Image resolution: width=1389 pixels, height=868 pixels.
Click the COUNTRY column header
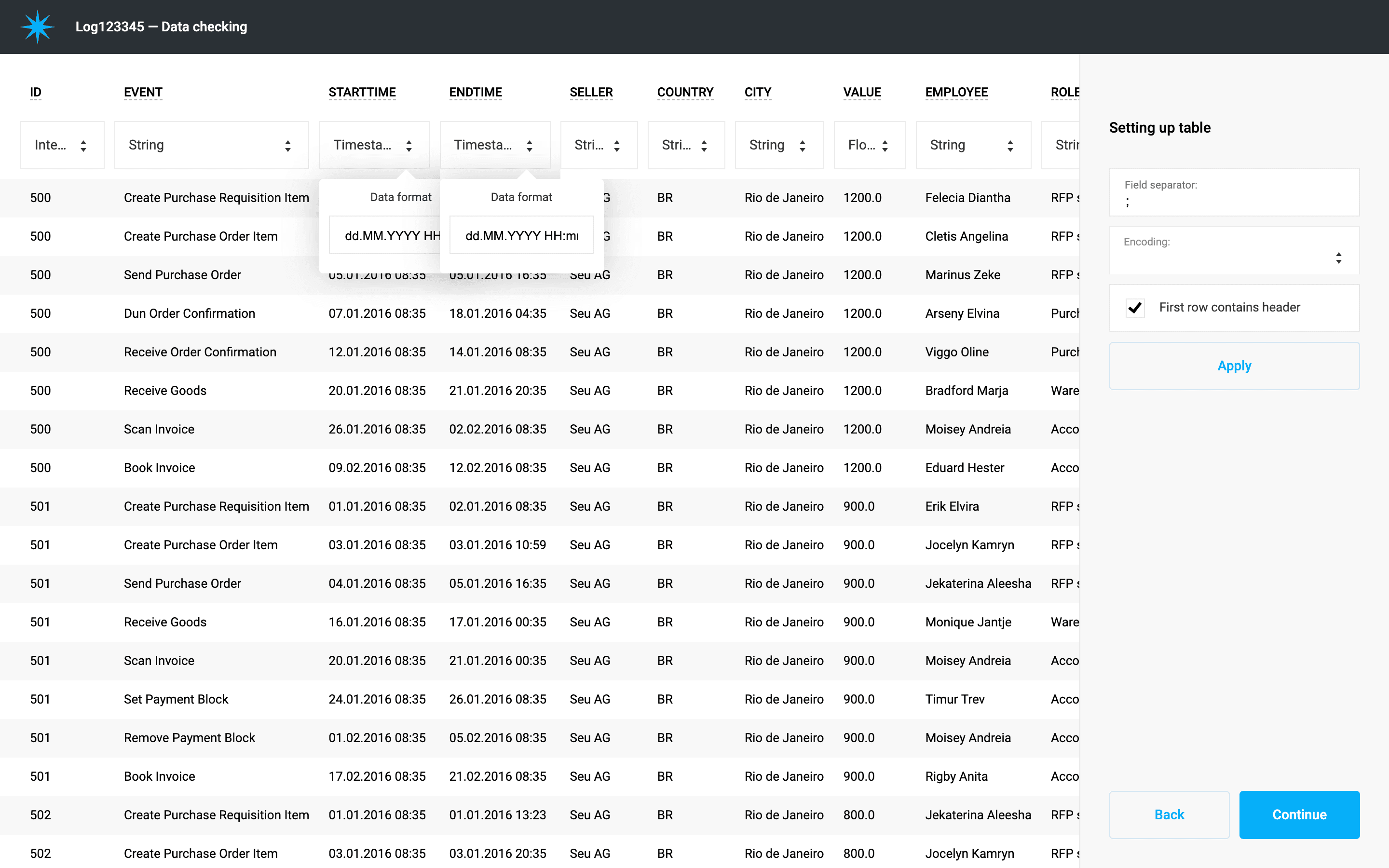pyautogui.click(x=685, y=93)
